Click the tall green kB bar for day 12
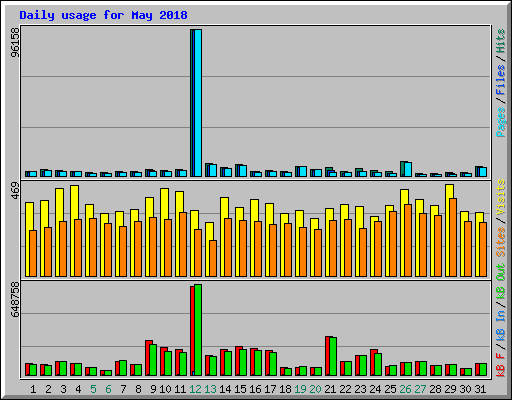Viewport: 512px width, 400px height. [198, 330]
